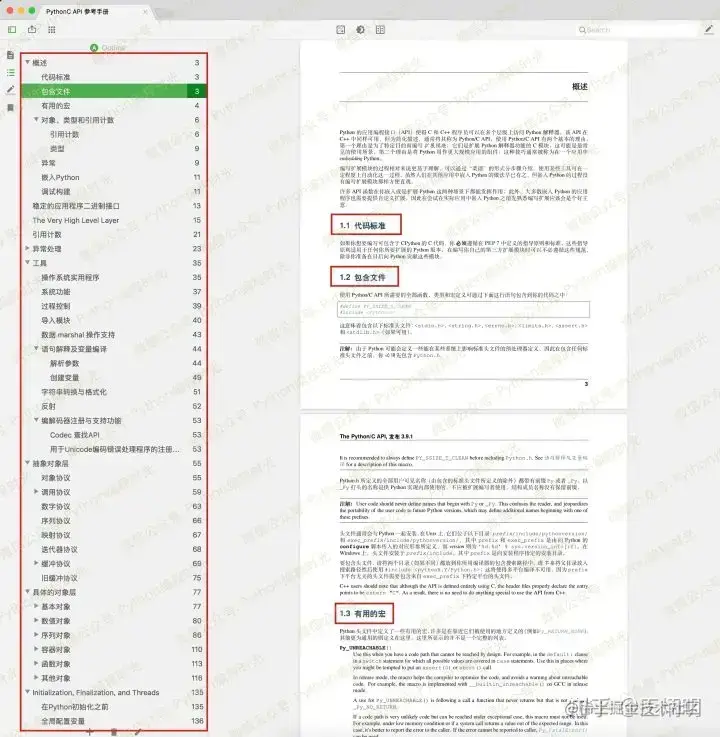Switch to two-page layout icon
This screenshot has height=737, width=720.
click(x=380, y=30)
